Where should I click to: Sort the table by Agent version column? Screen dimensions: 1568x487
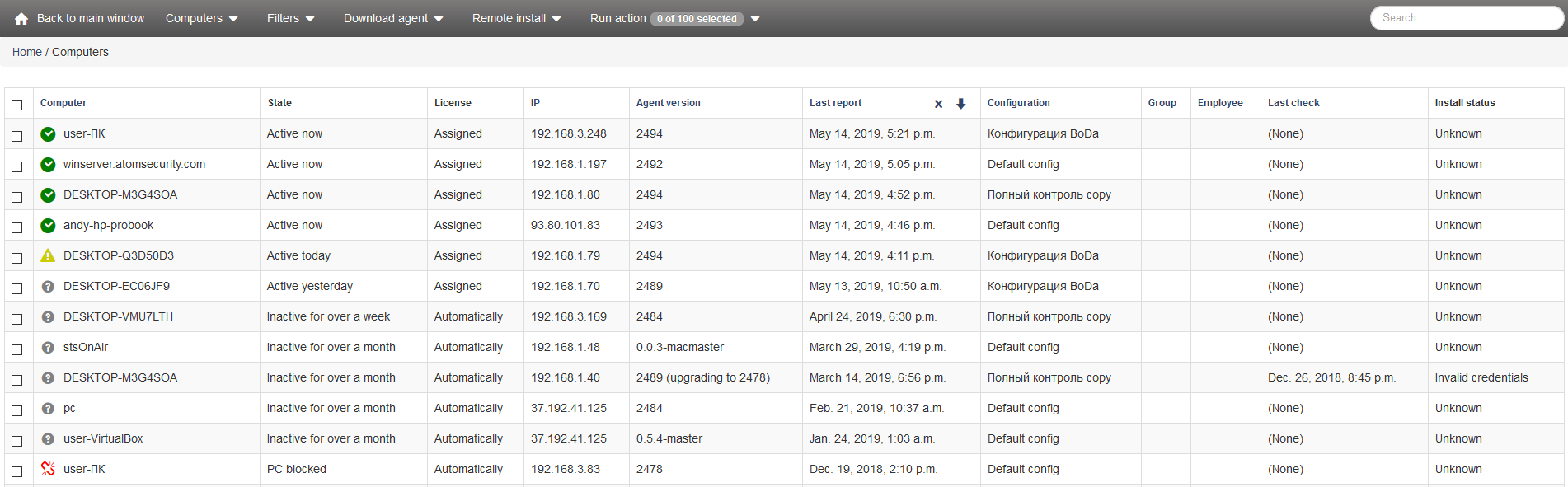click(x=668, y=103)
